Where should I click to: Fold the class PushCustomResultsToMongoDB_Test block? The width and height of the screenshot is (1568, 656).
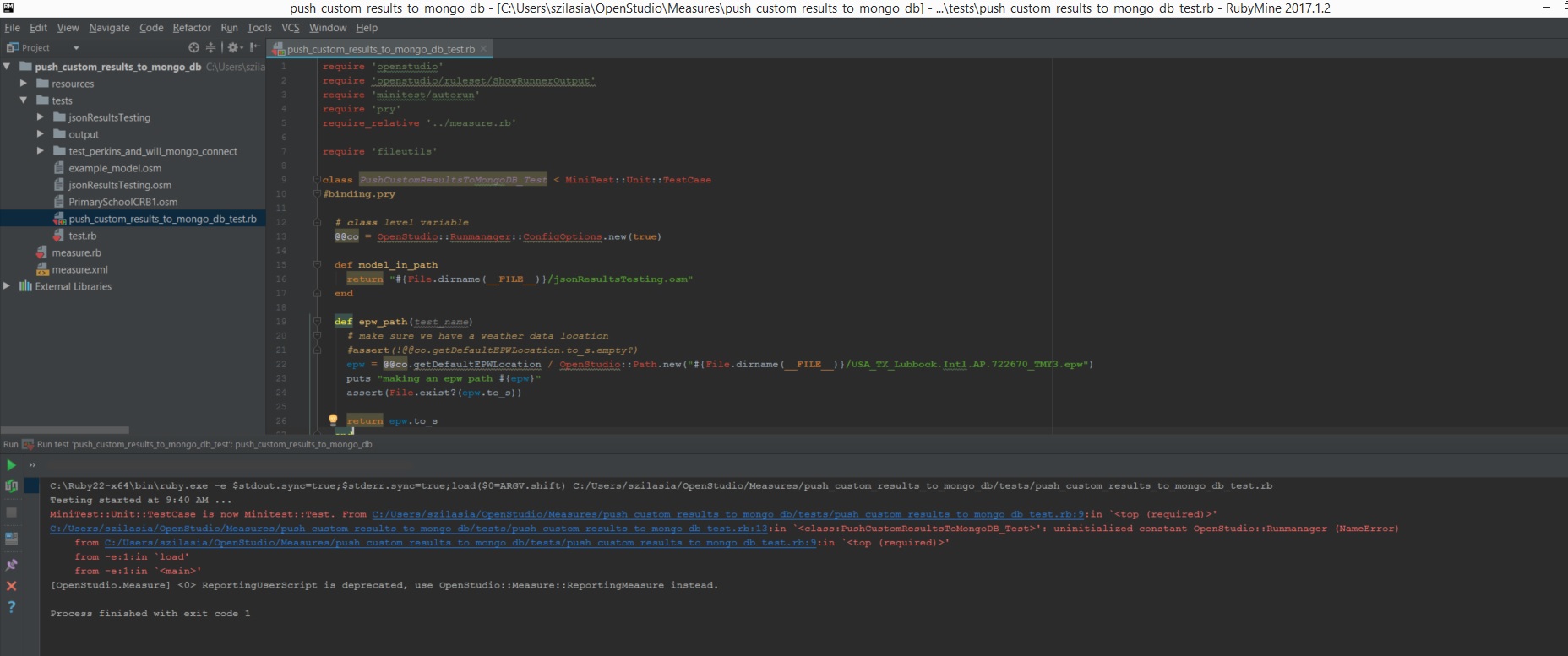(317, 180)
